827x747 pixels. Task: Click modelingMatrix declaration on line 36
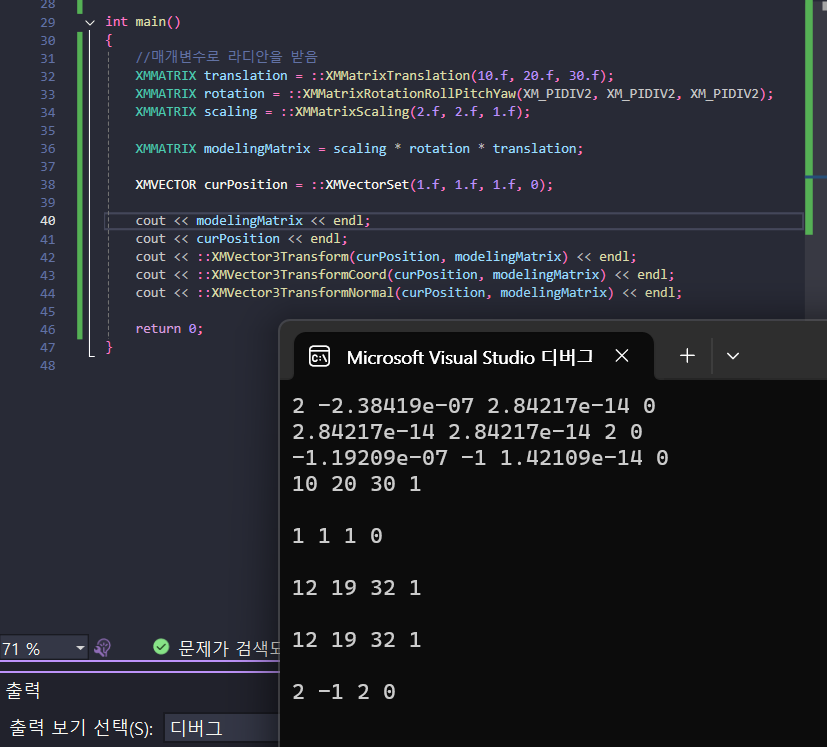coord(257,149)
